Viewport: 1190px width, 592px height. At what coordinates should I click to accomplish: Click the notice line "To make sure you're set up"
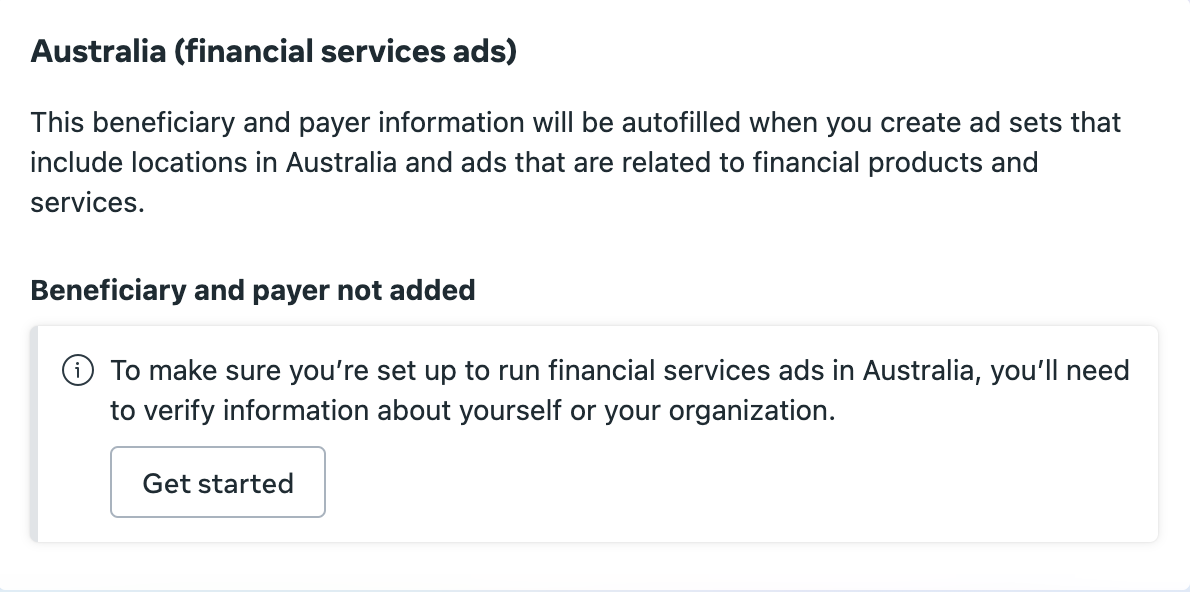(619, 371)
